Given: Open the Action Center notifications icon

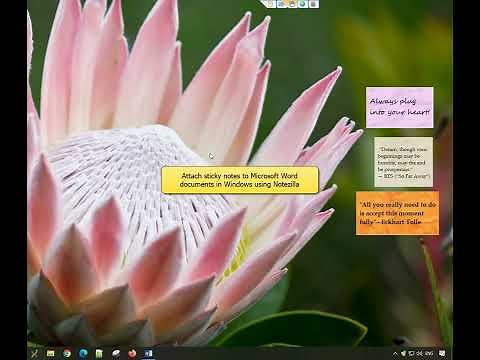Looking at the screenshot, I should coord(442,353).
